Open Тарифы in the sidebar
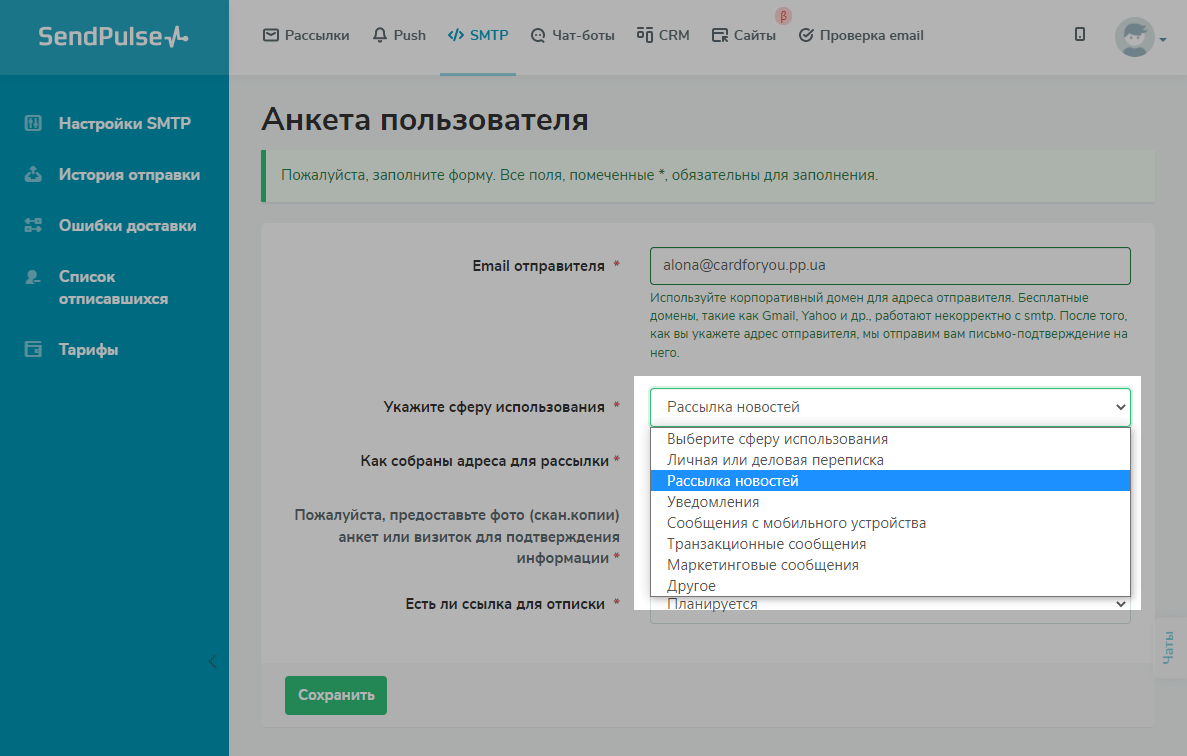1187x756 pixels. pos(88,350)
